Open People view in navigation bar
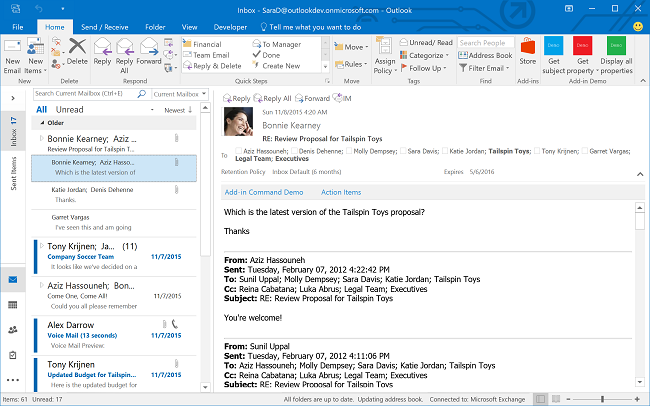This screenshot has height=406, width=650. (12, 329)
